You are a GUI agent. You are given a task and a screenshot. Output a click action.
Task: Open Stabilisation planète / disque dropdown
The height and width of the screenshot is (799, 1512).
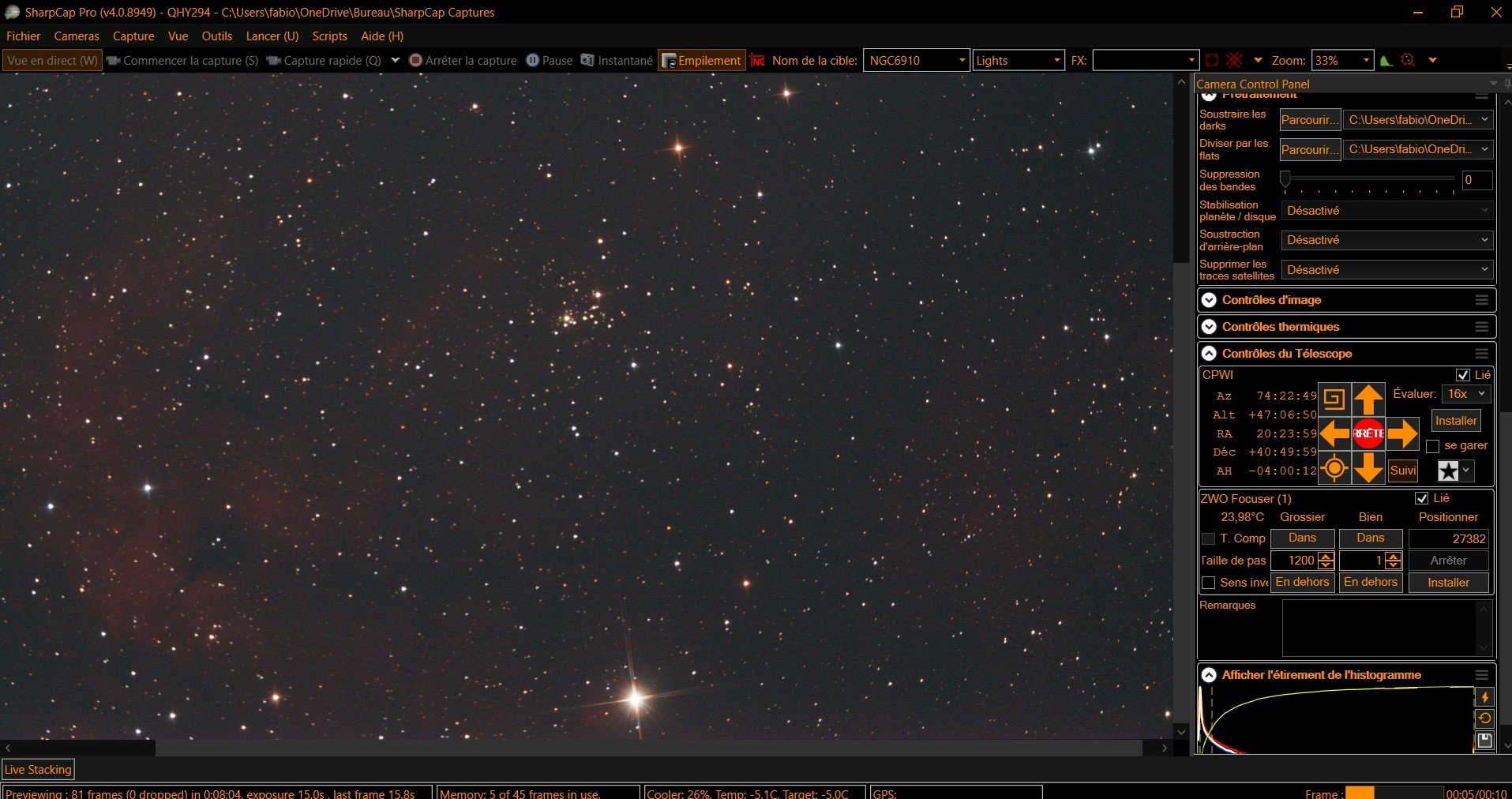[x=1387, y=211]
